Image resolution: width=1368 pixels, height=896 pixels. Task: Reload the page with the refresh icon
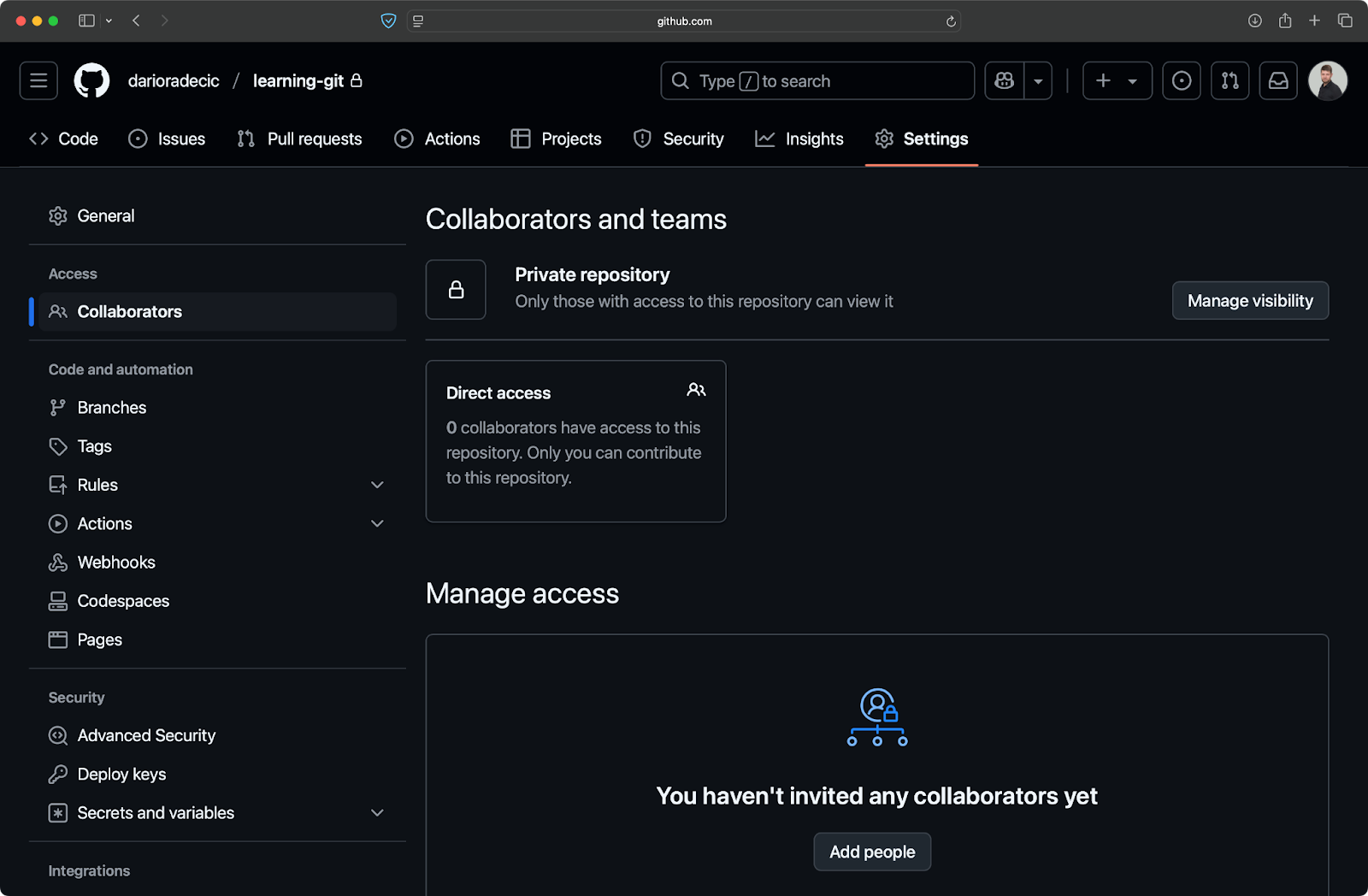coord(951,21)
